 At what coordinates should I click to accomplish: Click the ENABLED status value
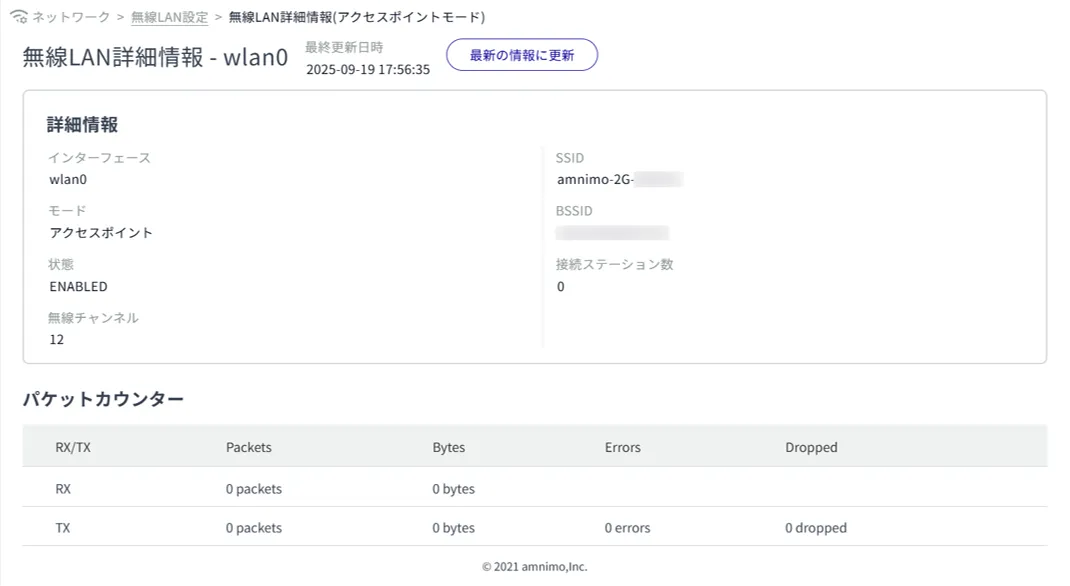(78, 286)
